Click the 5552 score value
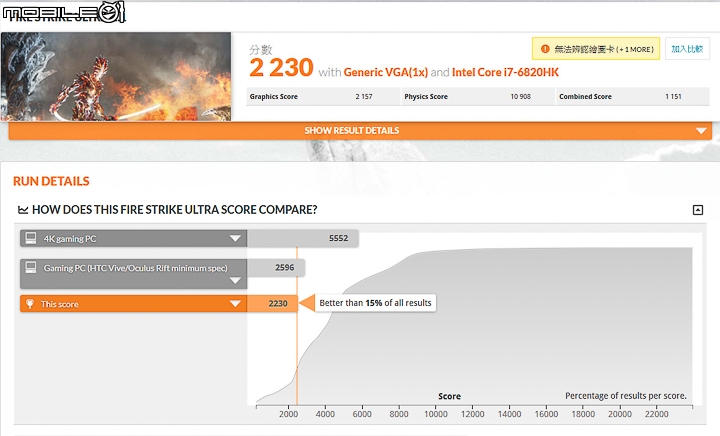Screen dimensions: 720x436 [338, 238]
